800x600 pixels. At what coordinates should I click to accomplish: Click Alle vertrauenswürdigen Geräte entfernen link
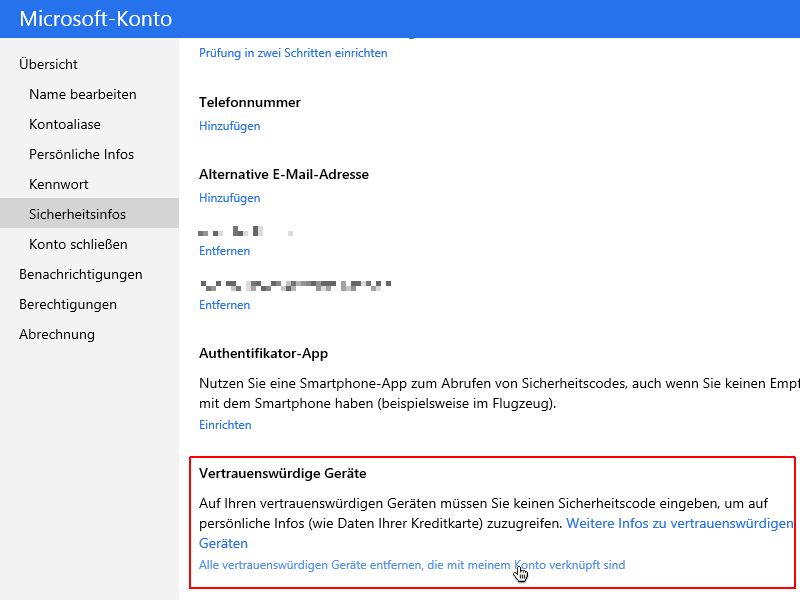point(412,565)
